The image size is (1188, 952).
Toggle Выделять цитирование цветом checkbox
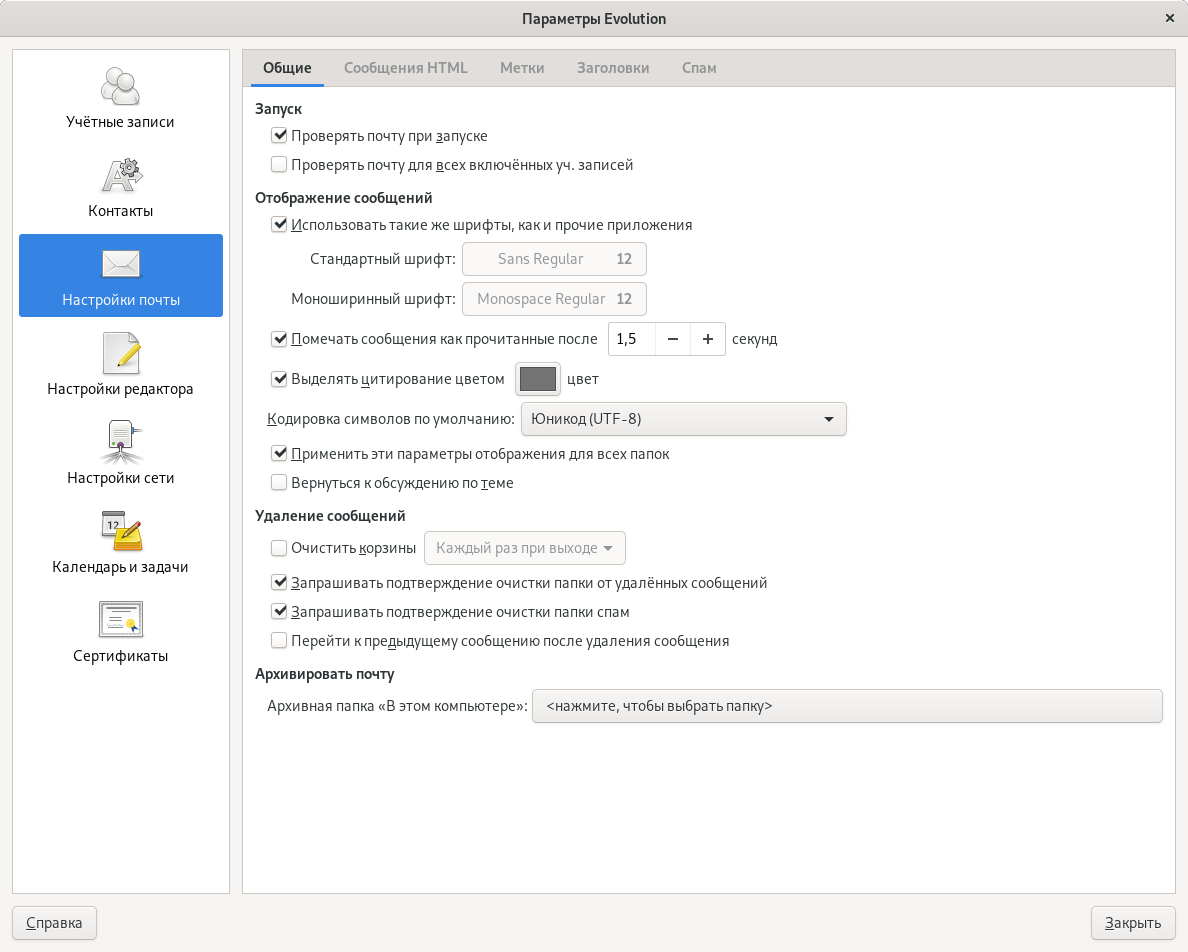pyautogui.click(x=279, y=379)
